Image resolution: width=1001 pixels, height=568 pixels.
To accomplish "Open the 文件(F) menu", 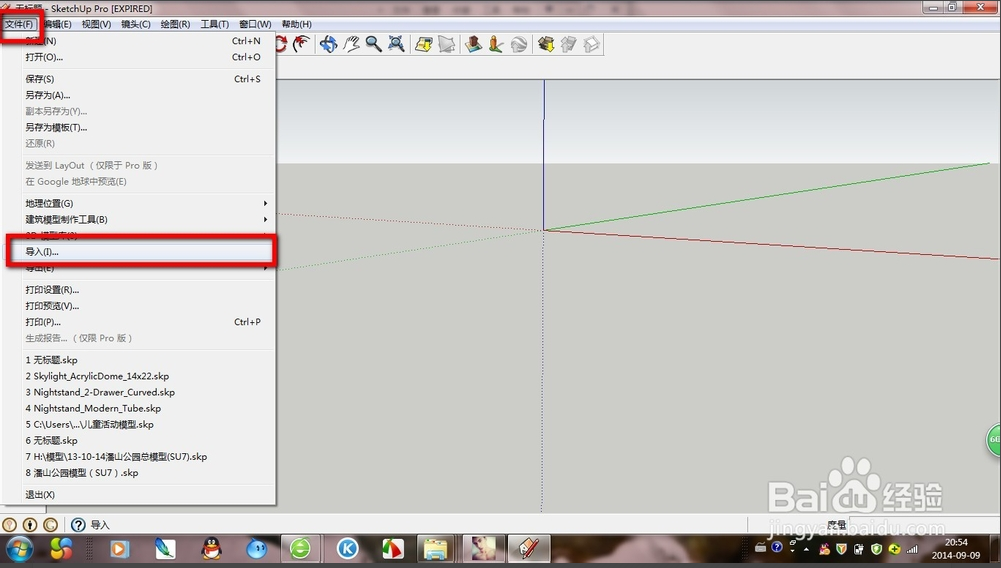I will (19, 24).
